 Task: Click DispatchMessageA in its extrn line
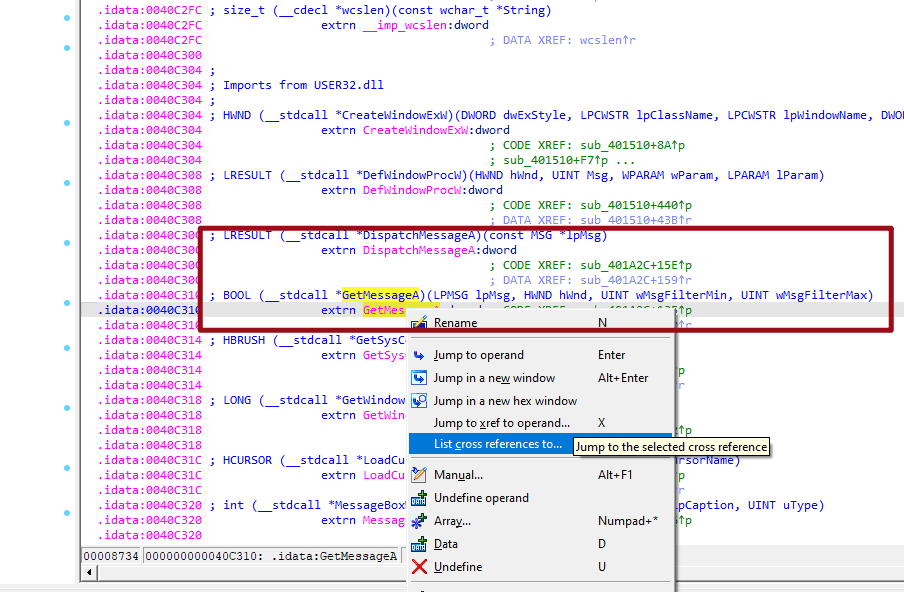(x=419, y=250)
